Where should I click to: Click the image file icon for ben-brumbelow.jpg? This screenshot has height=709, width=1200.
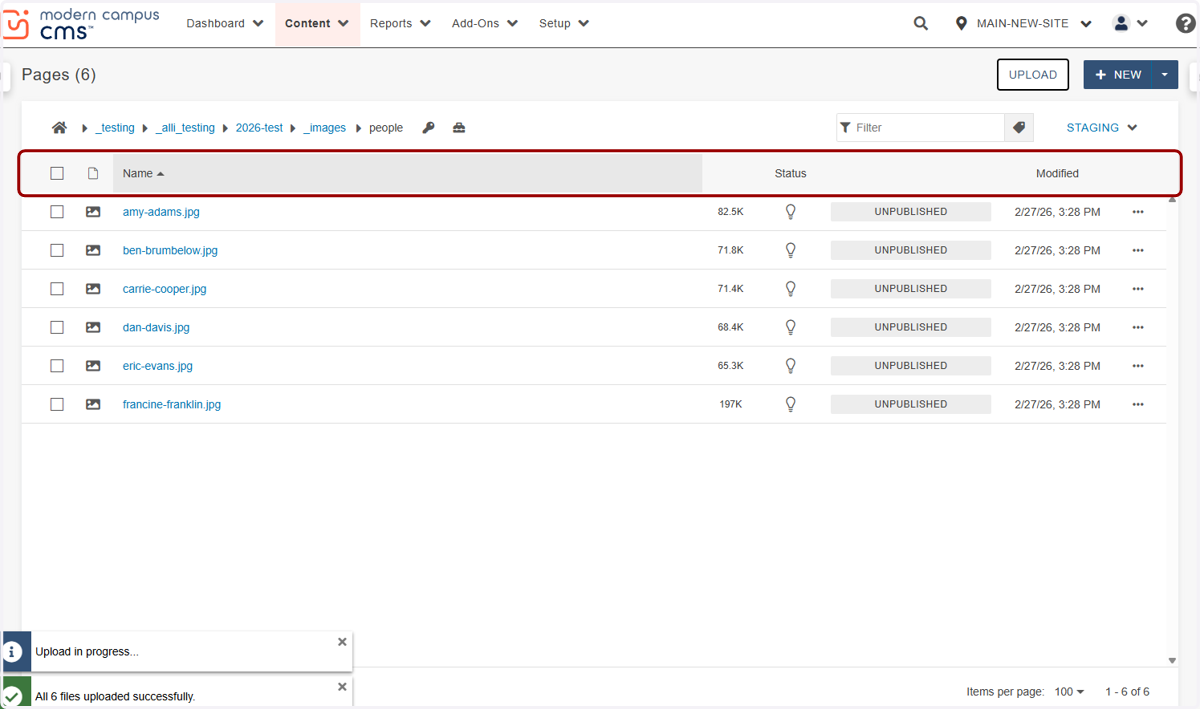tap(93, 250)
